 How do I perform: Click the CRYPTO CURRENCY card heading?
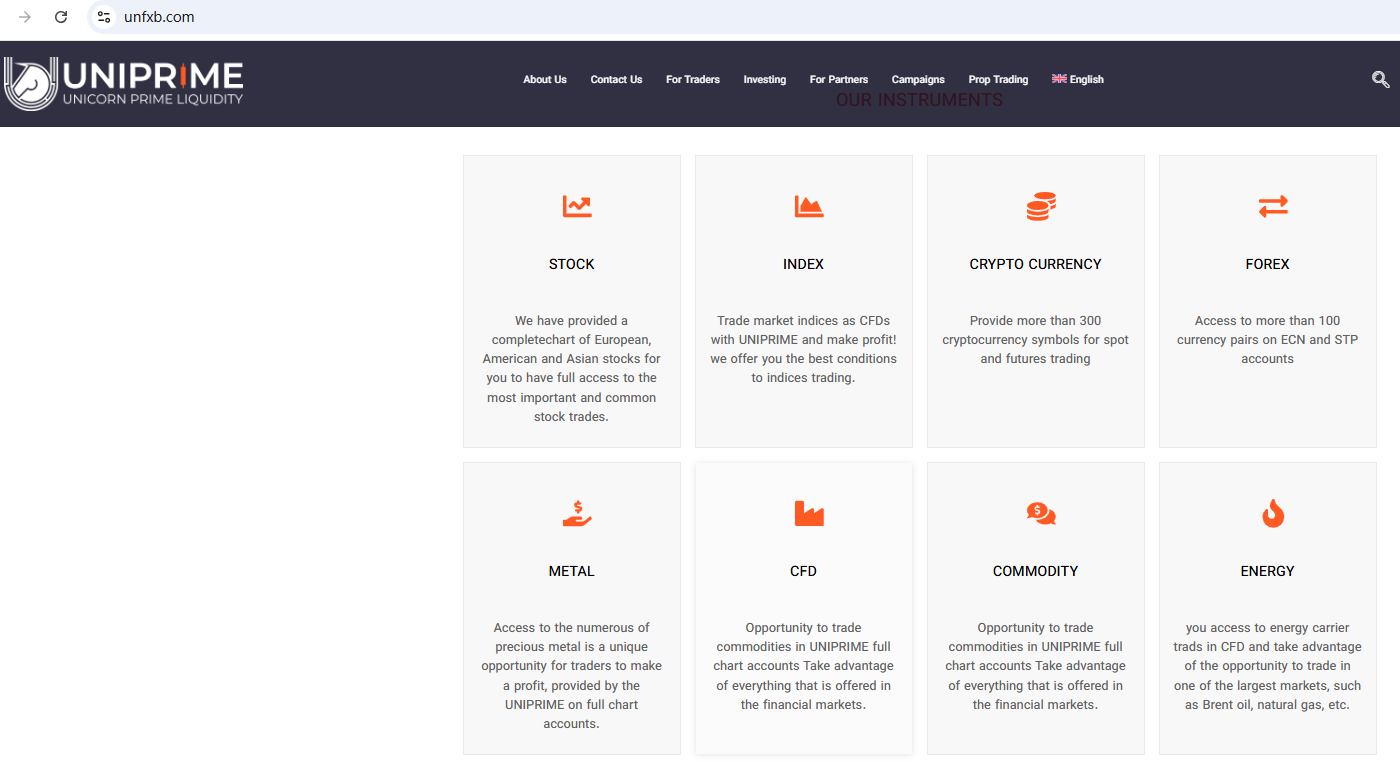[1036, 264]
